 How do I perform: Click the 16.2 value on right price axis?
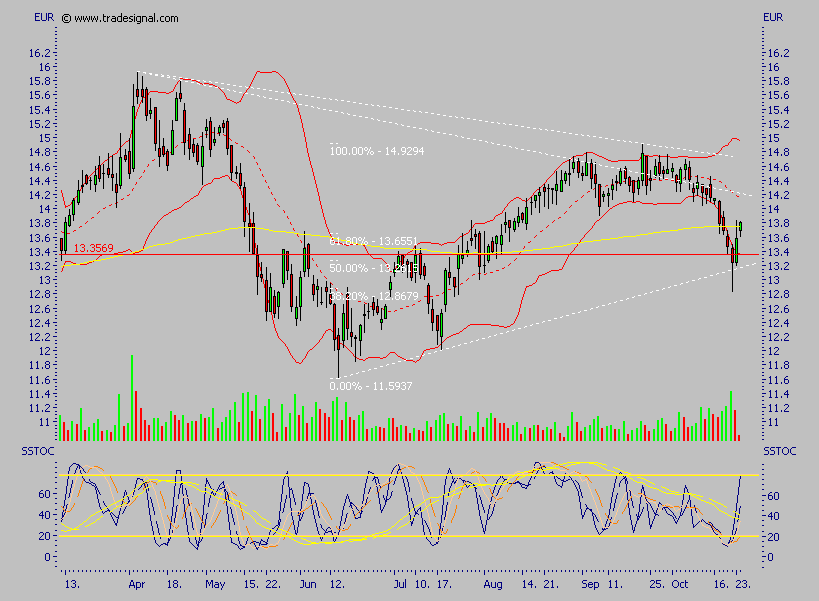pos(778,53)
